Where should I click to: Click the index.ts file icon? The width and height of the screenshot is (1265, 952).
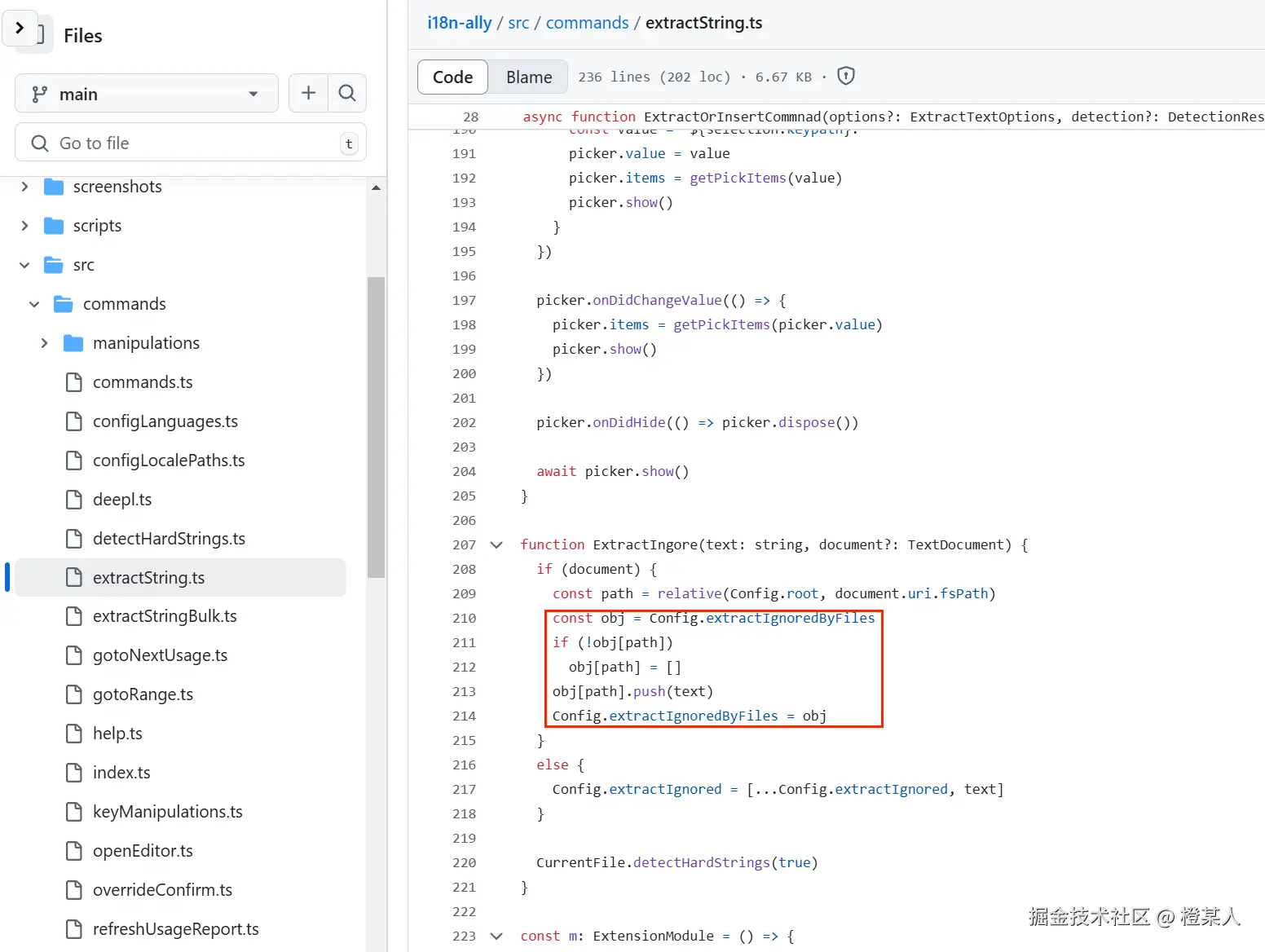point(74,773)
